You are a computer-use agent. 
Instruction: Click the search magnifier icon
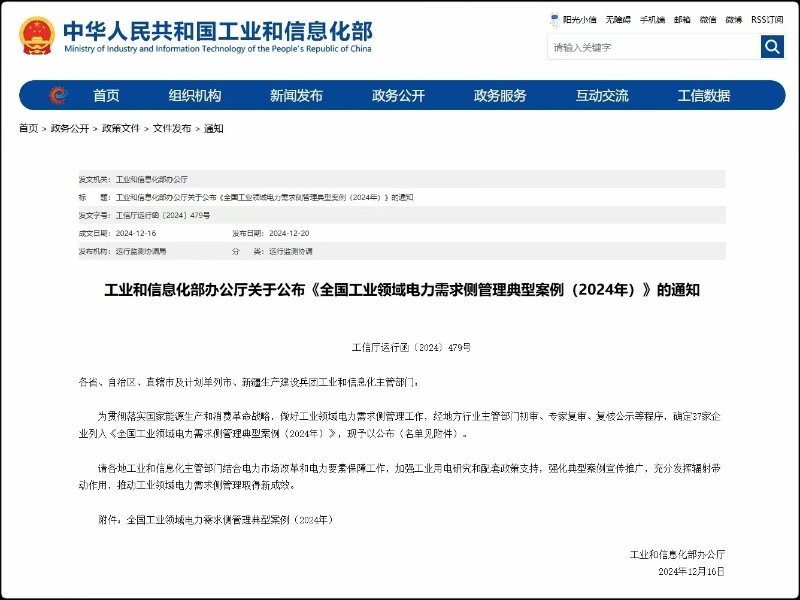(x=771, y=46)
